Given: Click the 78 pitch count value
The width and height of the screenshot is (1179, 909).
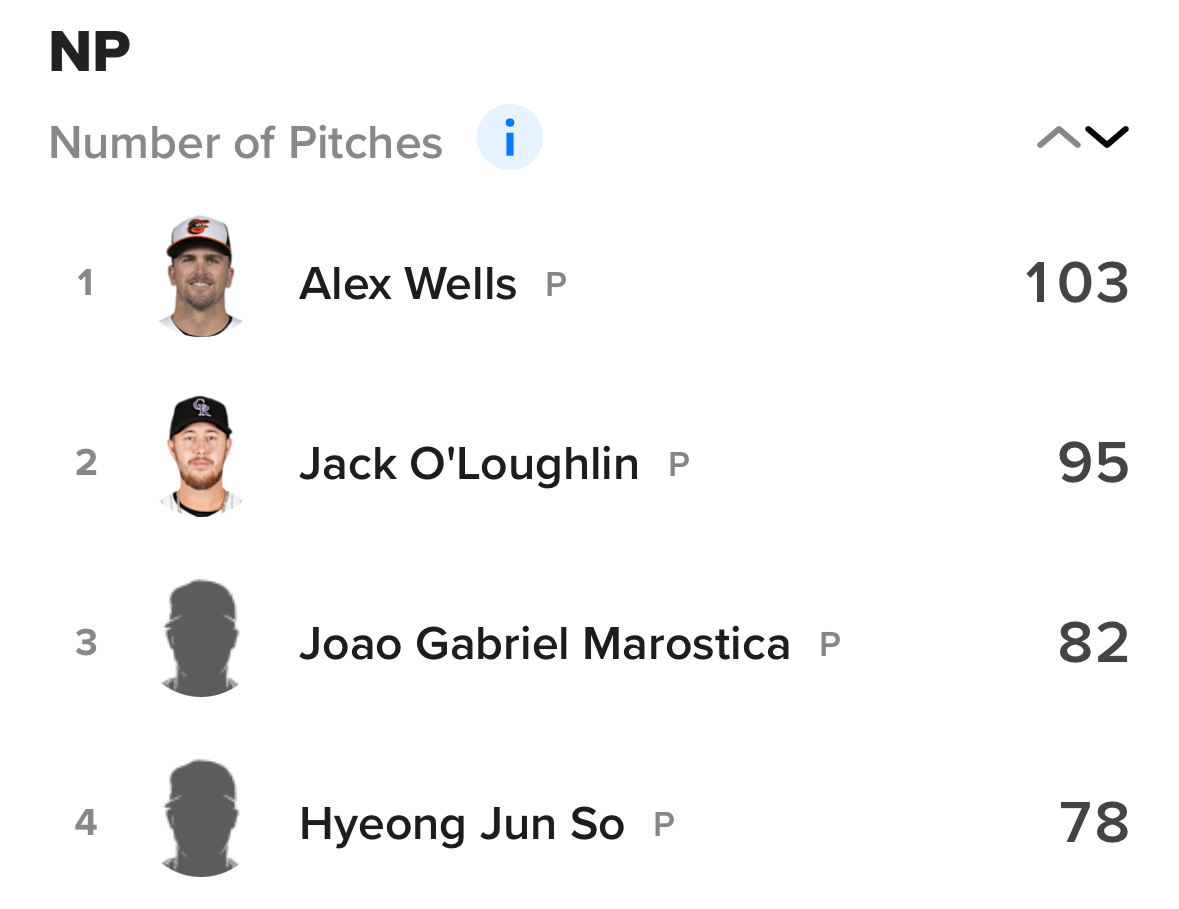Looking at the screenshot, I should pos(1093,823).
